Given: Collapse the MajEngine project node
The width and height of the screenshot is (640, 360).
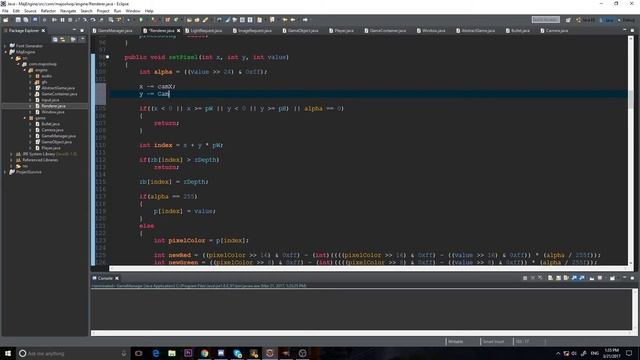Looking at the screenshot, I should 5,52.
